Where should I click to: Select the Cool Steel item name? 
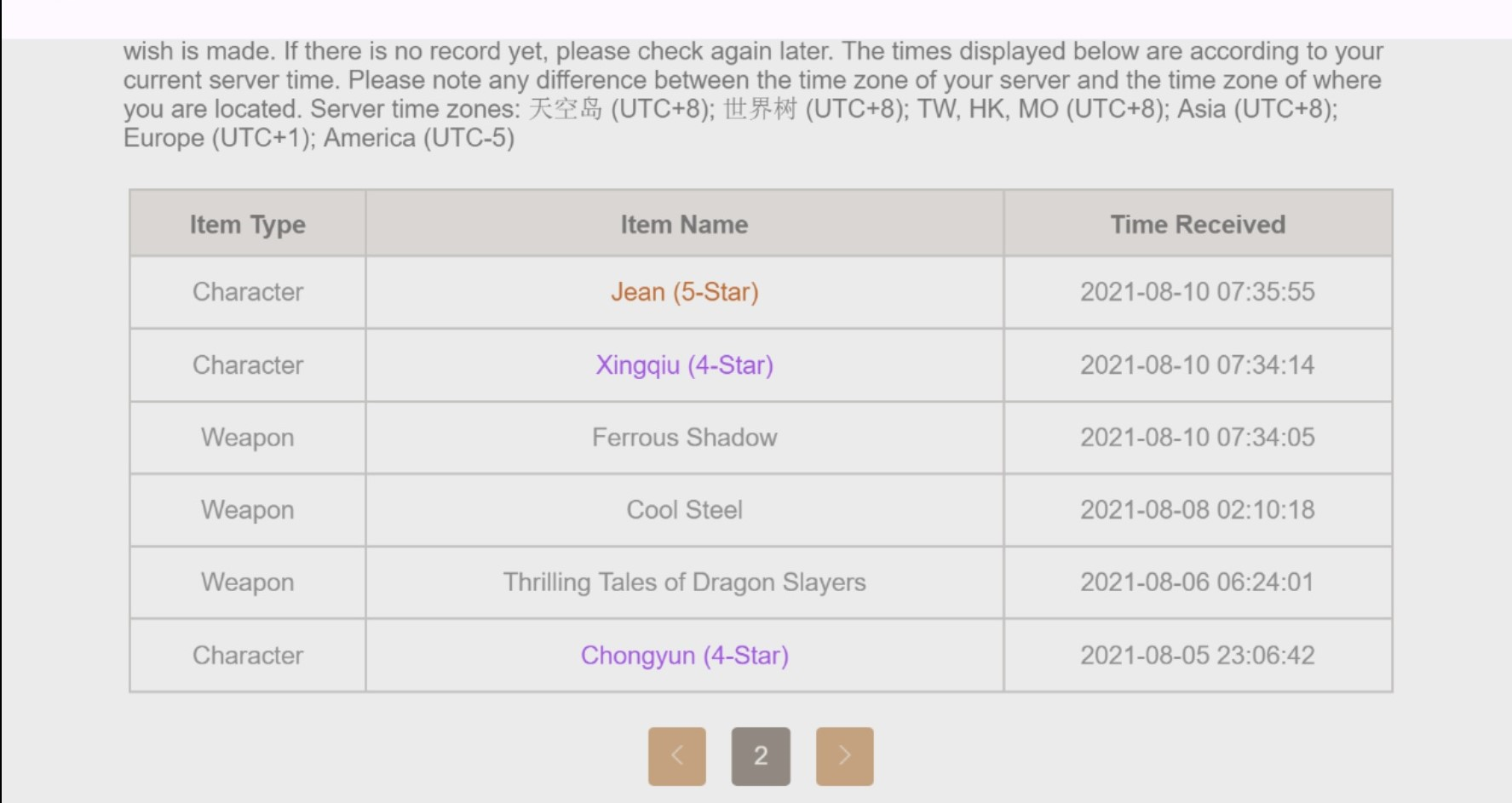tap(684, 510)
